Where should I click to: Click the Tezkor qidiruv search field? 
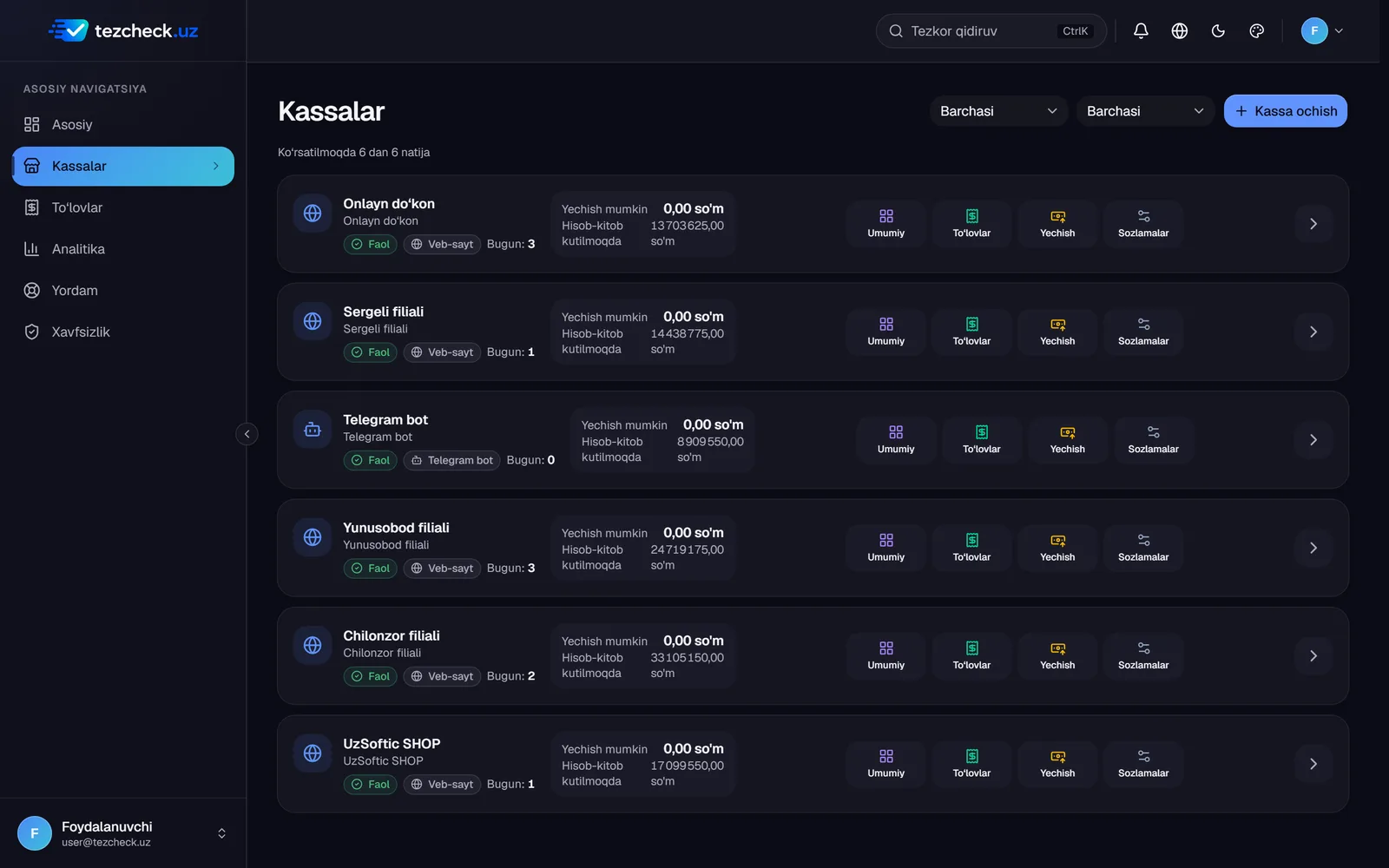[x=991, y=31]
